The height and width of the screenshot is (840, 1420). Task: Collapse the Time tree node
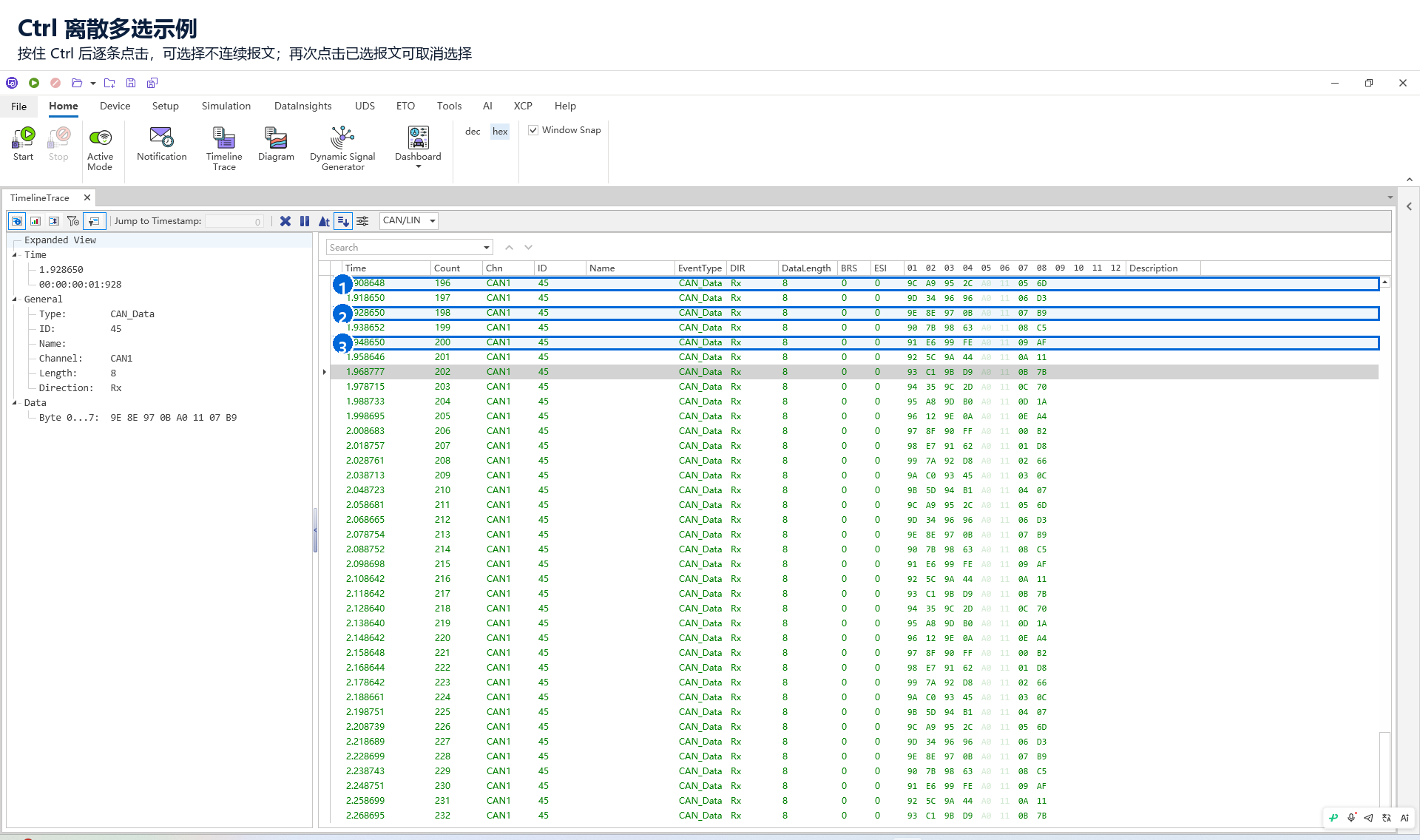[x=15, y=255]
